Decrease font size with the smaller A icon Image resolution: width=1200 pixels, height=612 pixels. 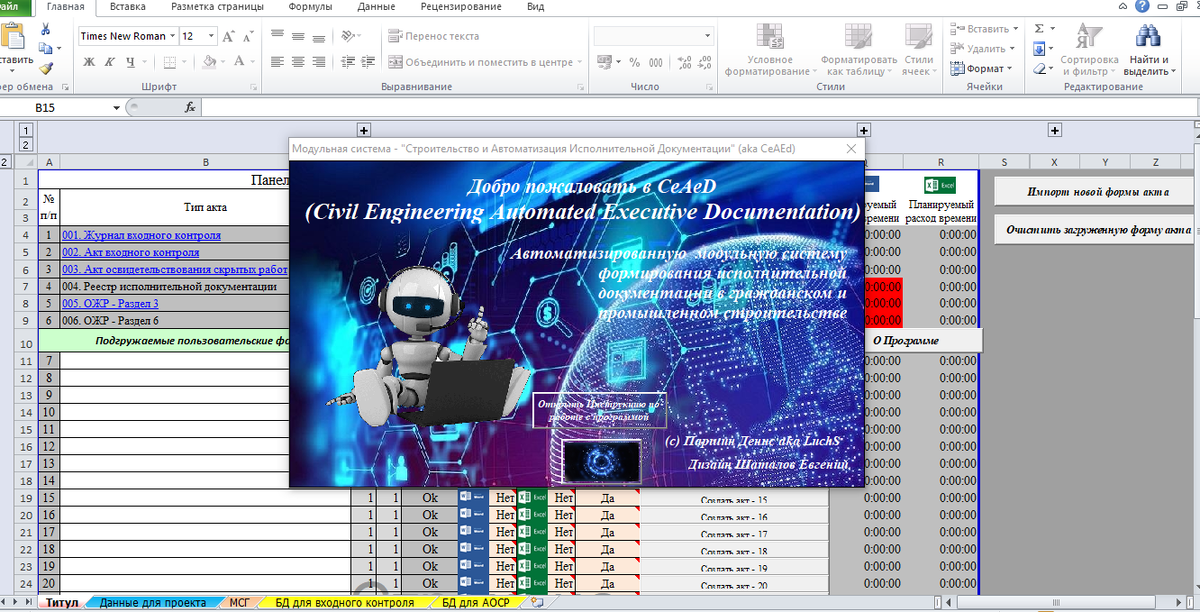(x=248, y=36)
